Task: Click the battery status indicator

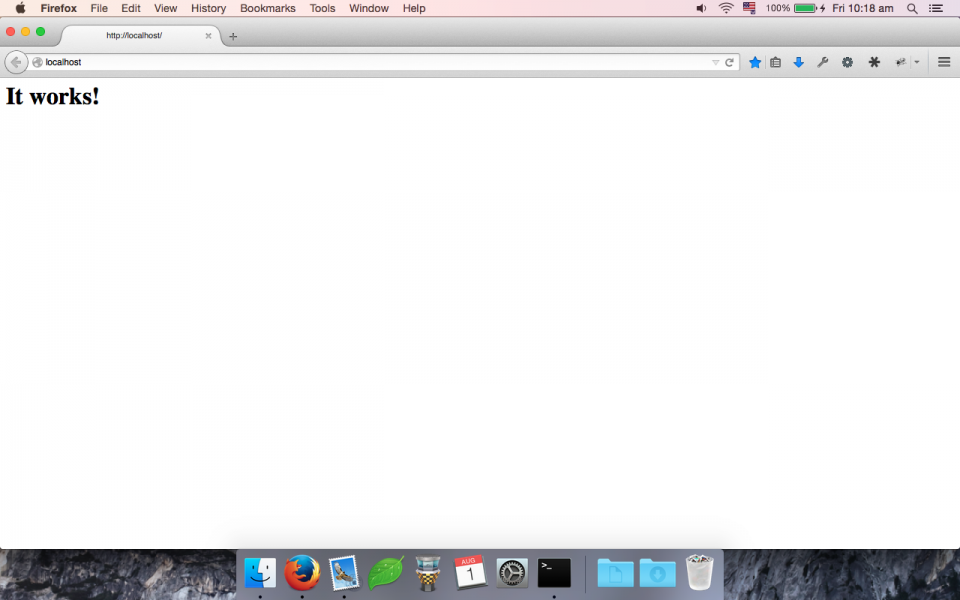Action: 795,8
